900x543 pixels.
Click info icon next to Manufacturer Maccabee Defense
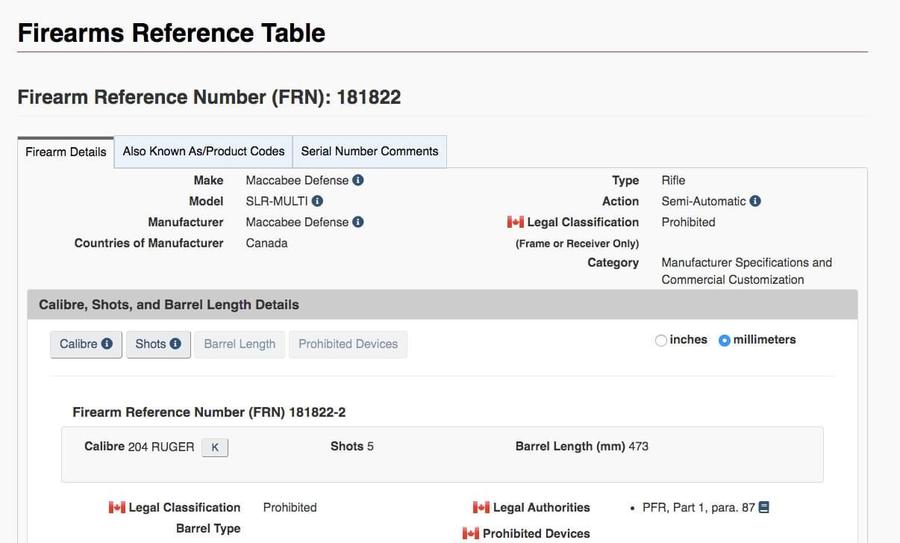click(x=358, y=222)
